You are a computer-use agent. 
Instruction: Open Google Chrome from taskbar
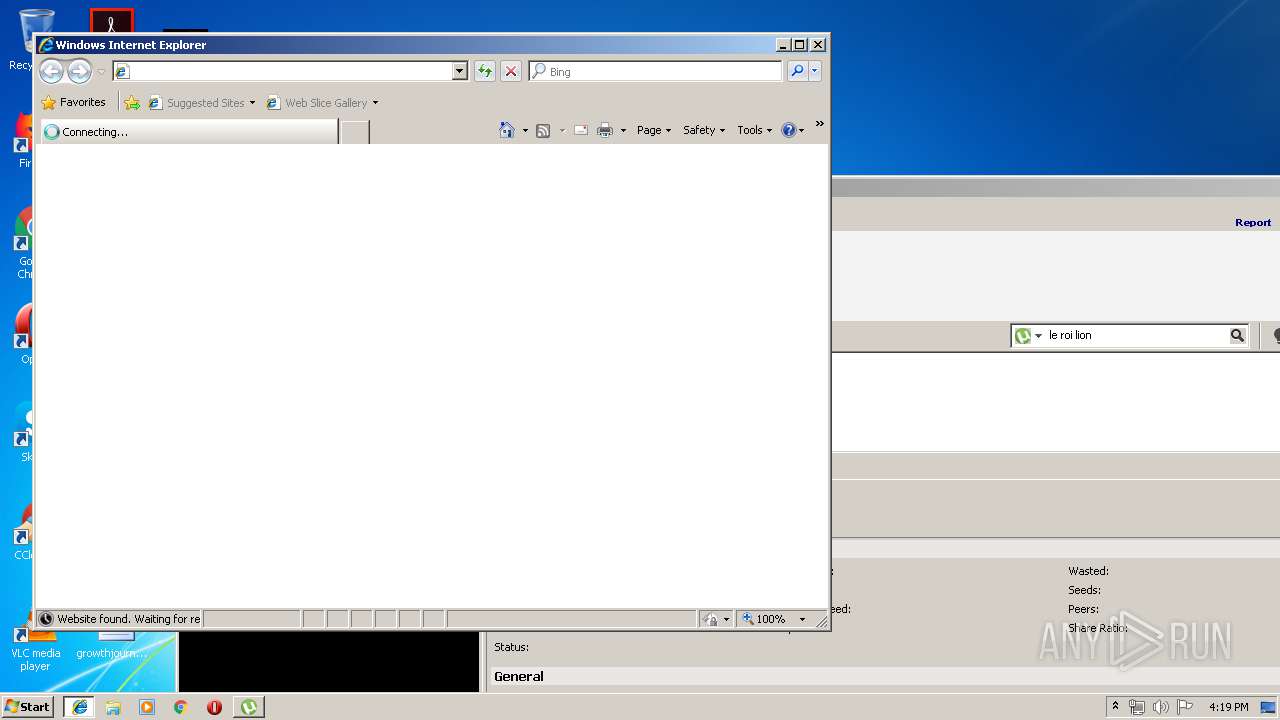click(181, 707)
